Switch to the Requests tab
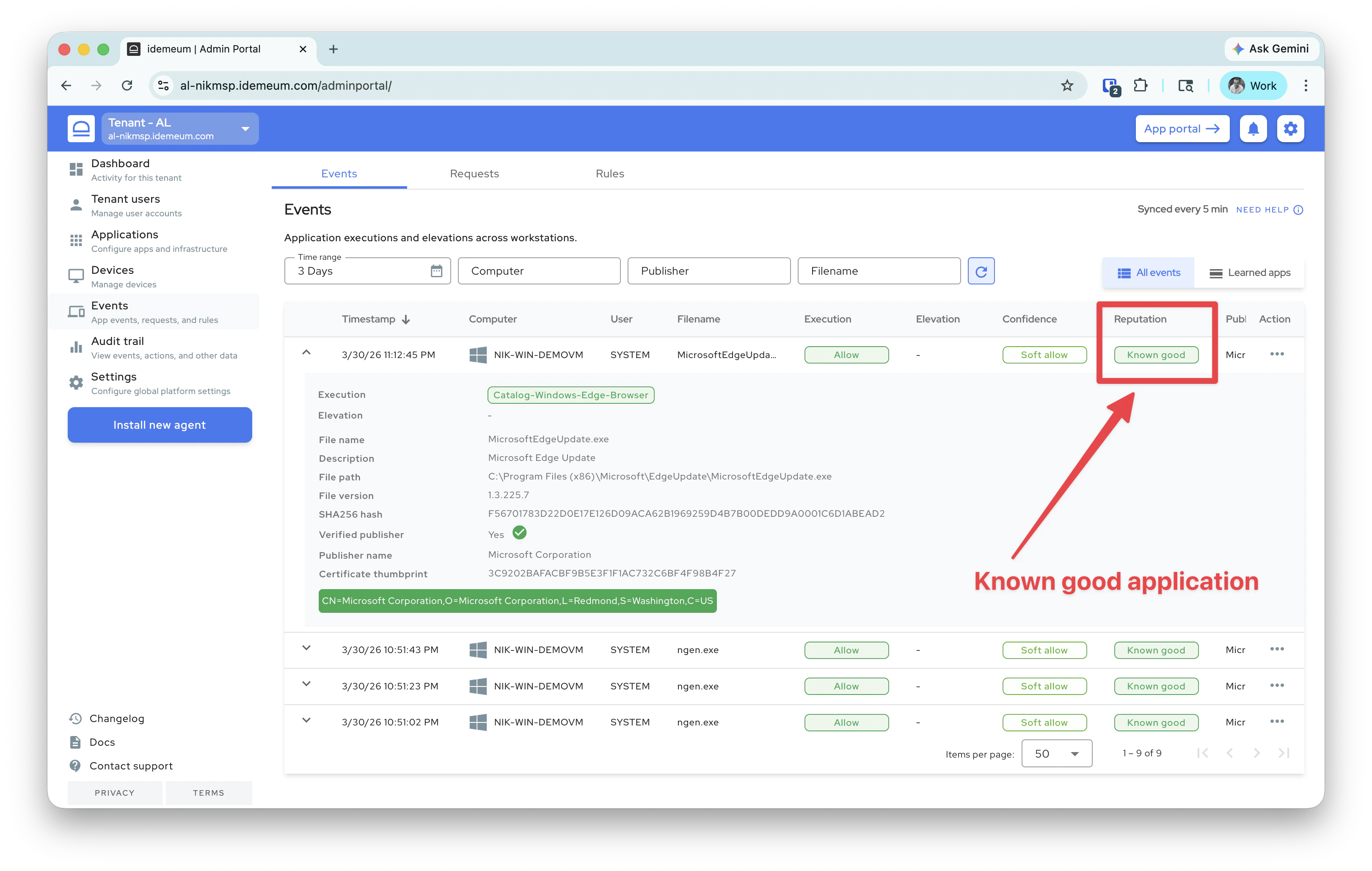 (x=474, y=174)
